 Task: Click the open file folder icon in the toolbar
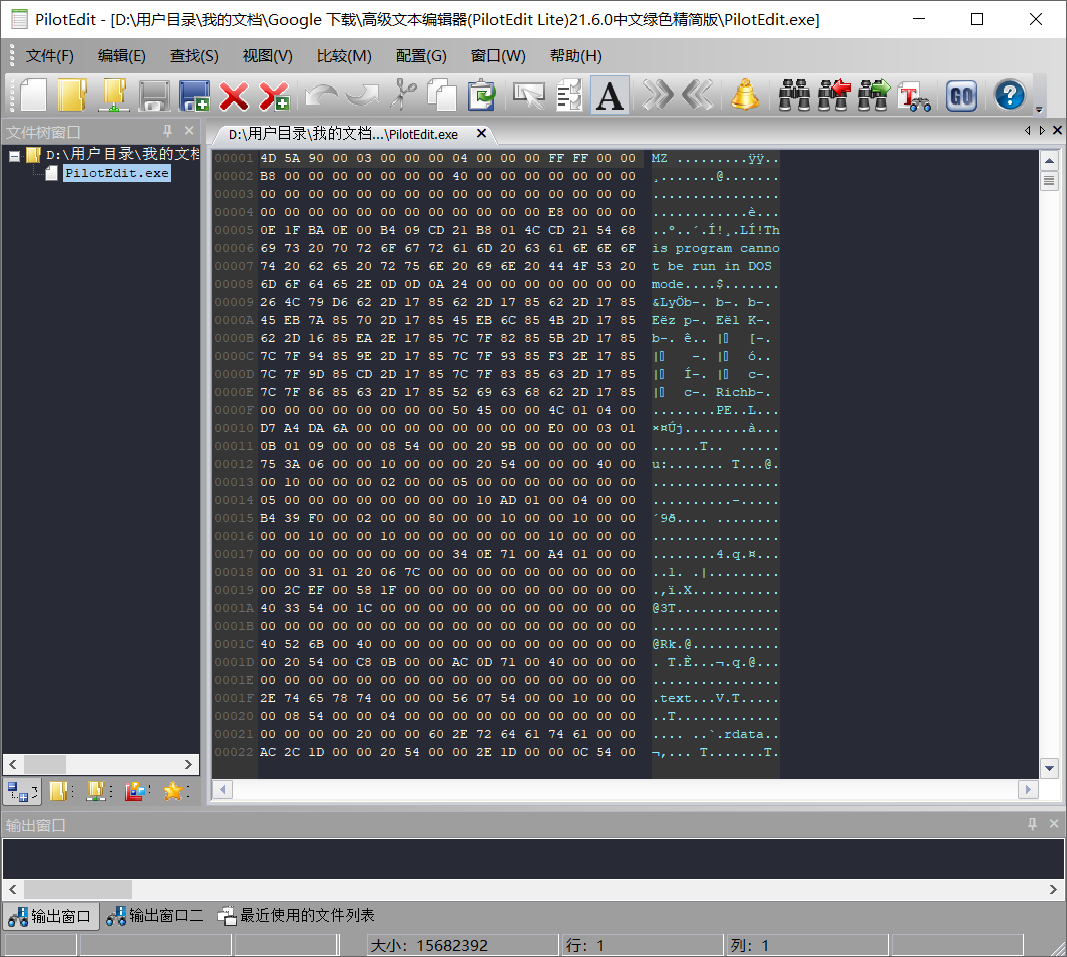[x=72, y=95]
